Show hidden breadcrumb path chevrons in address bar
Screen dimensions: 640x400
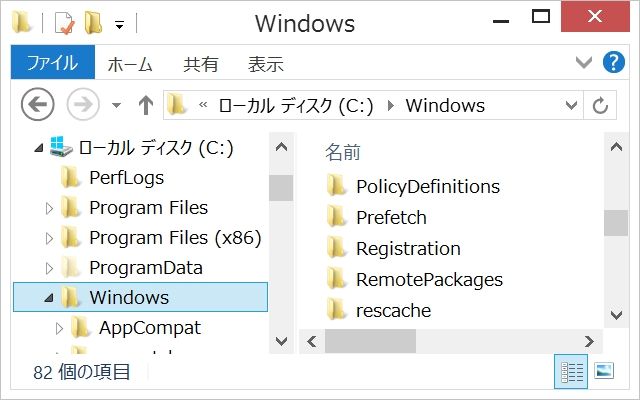(x=203, y=105)
